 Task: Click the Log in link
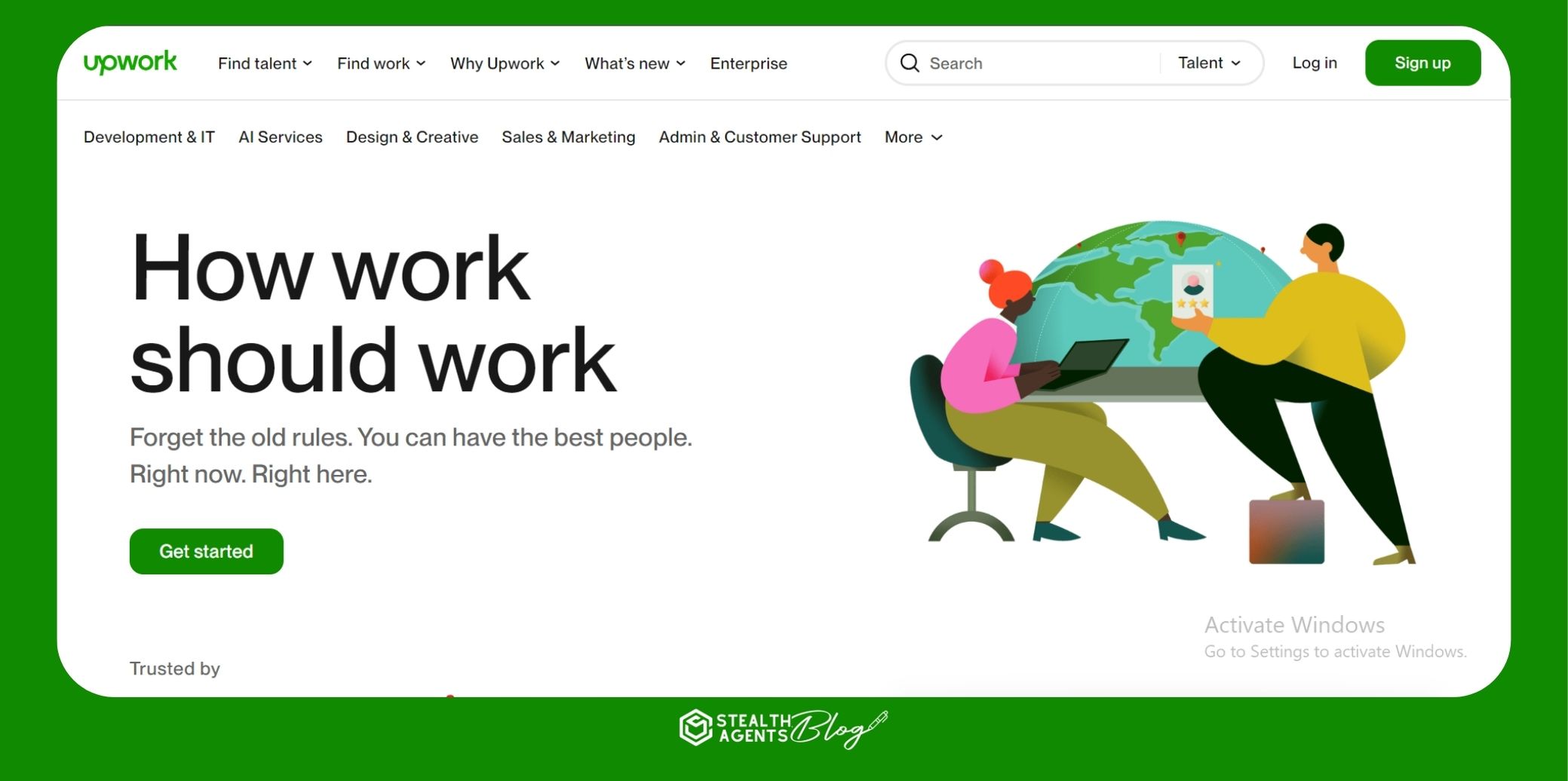pyautogui.click(x=1315, y=63)
